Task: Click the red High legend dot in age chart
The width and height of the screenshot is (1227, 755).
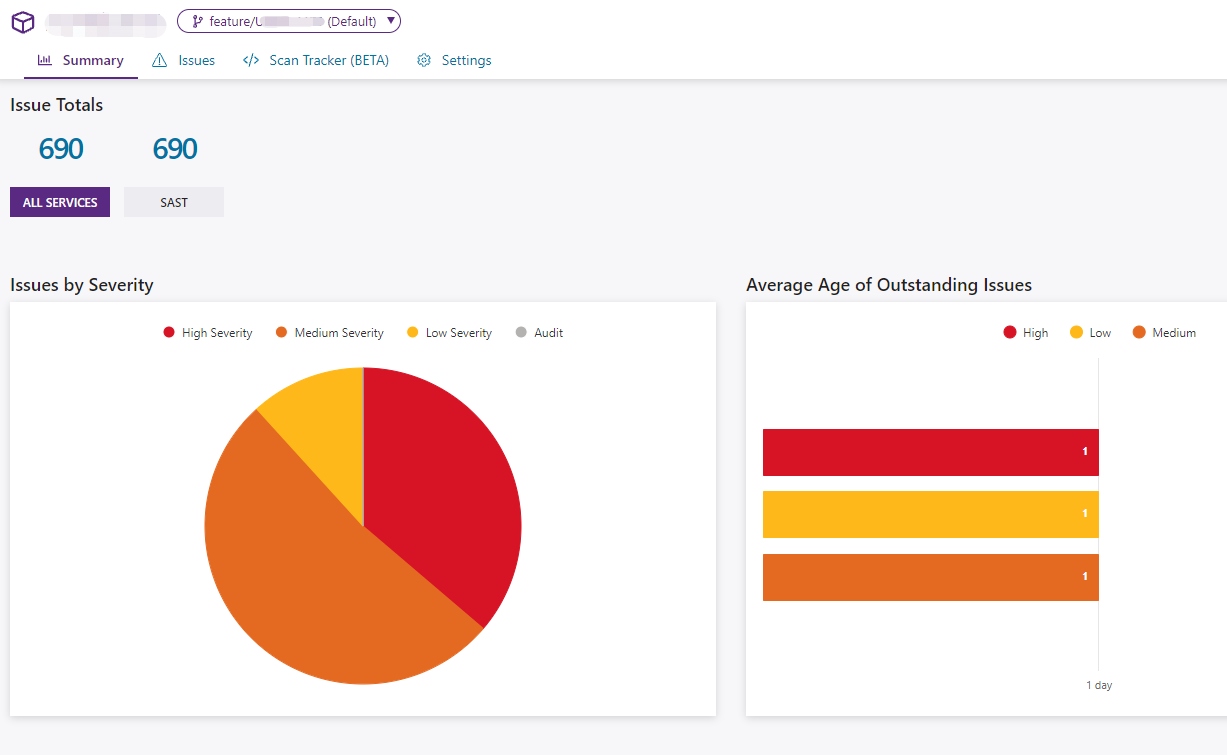Action: point(1010,333)
